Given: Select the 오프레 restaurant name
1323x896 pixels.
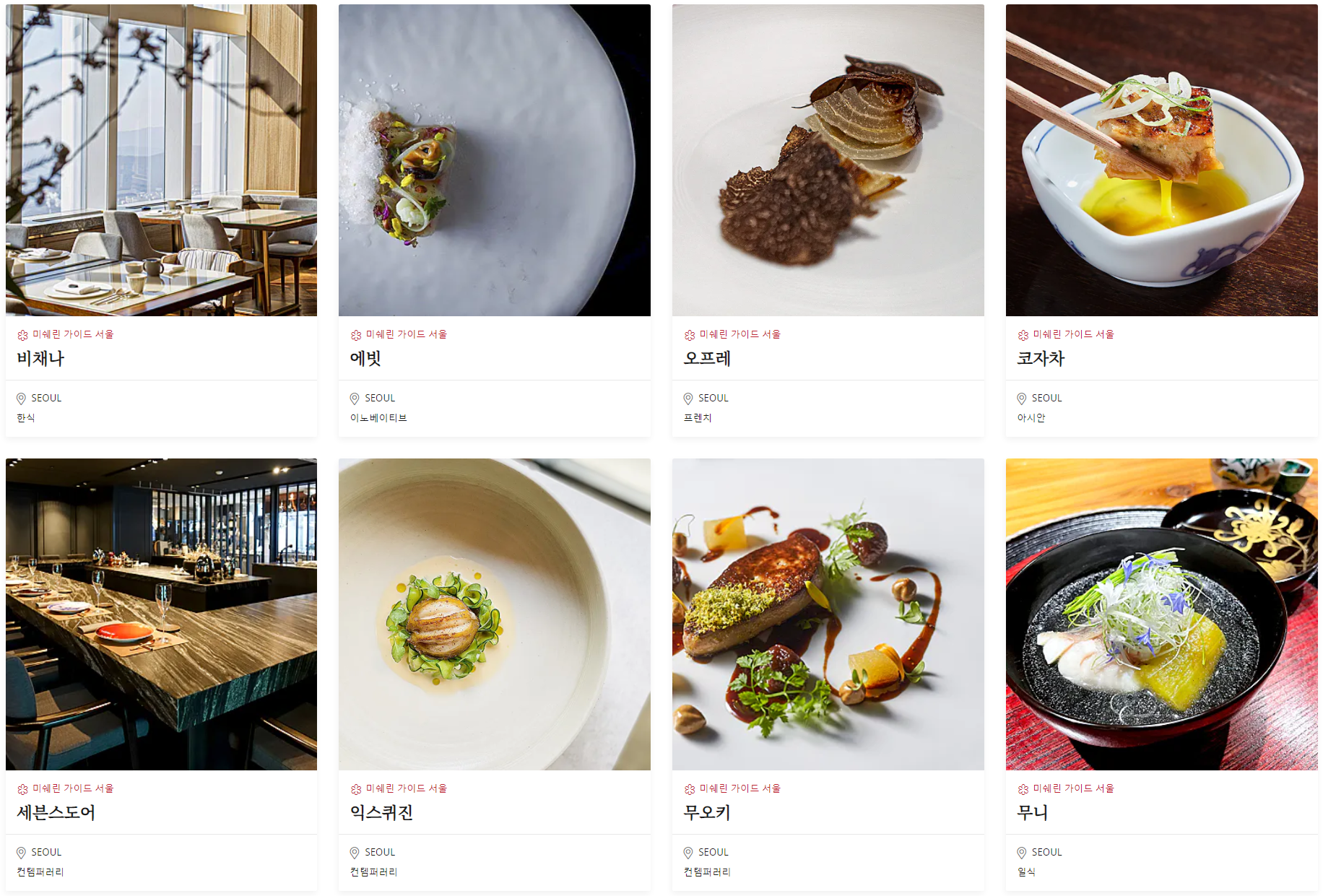Looking at the screenshot, I should coord(707,358).
